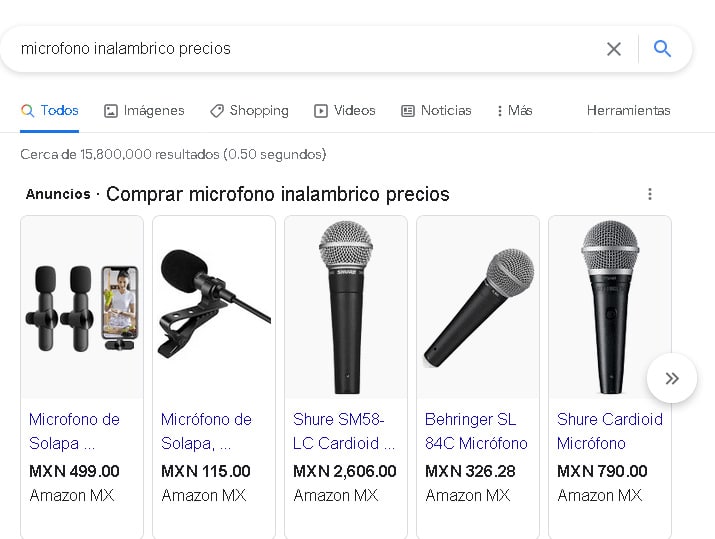Click 'Amazon MX' under the MXN 790.00 listing
Image resolution: width=715 pixels, height=539 pixels.
600,495
